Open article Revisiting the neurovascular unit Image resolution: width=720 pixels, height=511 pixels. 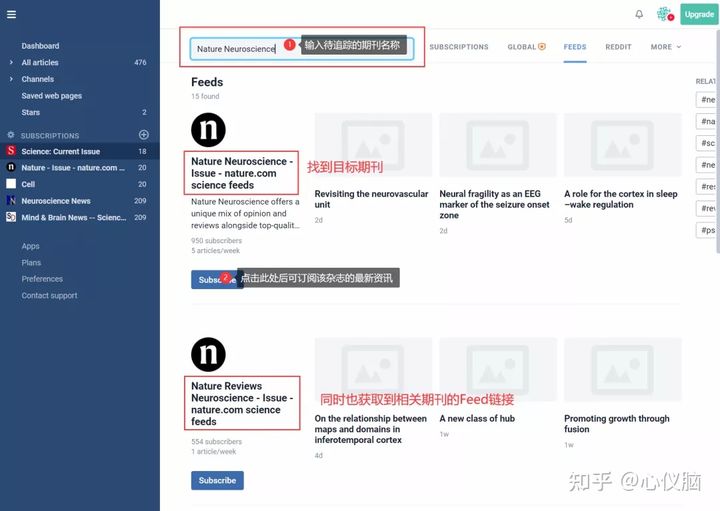click(371, 199)
